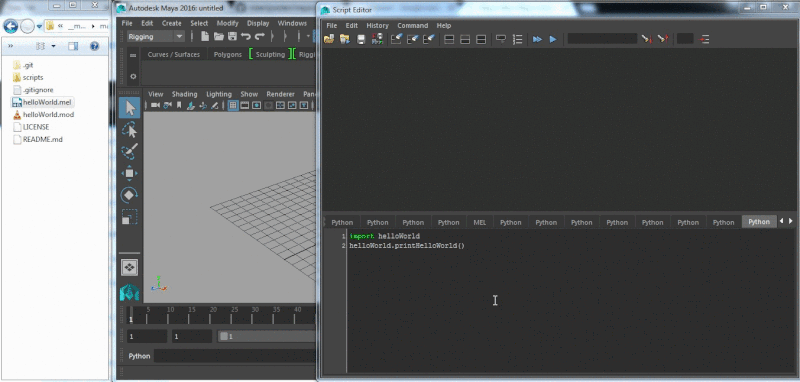Click the go to line icon
The height and width of the screenshot is (382, 800).
(705, 39)
